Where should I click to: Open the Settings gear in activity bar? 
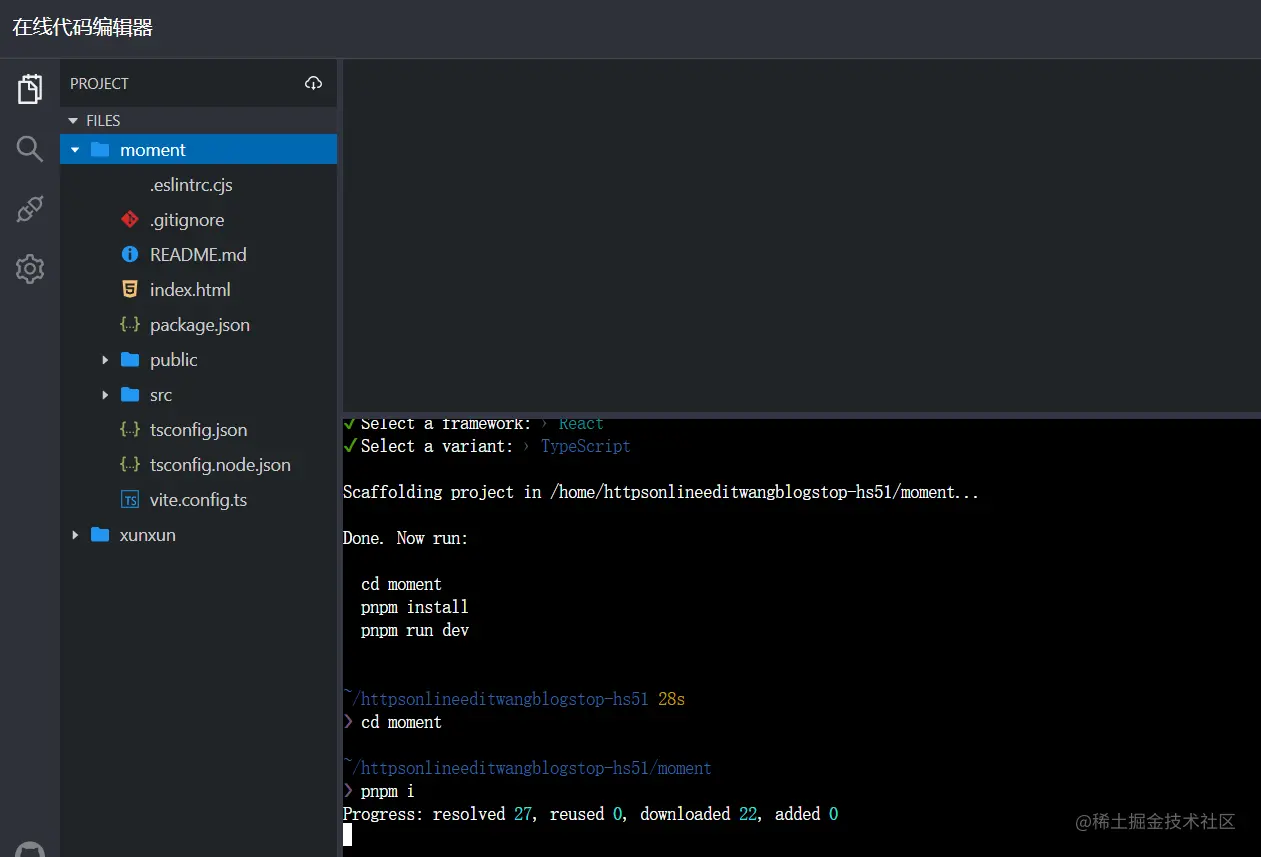(x=30, y=269)
